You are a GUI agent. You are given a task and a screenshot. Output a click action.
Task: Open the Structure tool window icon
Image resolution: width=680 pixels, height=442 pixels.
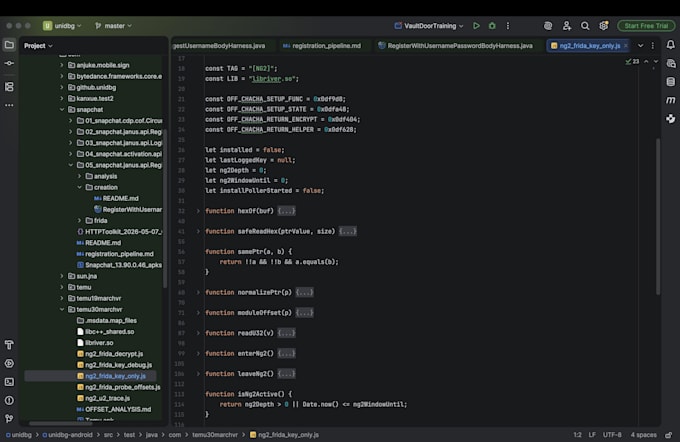point(9,87)
